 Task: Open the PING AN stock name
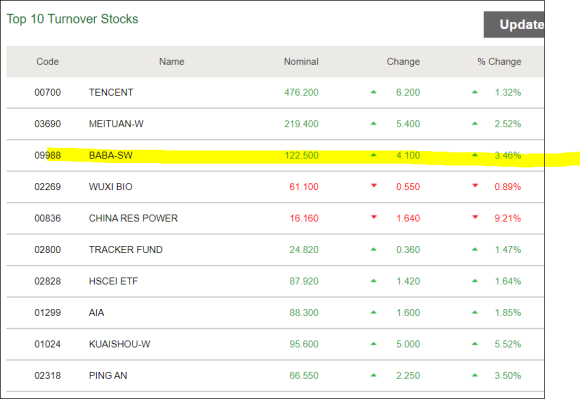click(x=108, y=375)
